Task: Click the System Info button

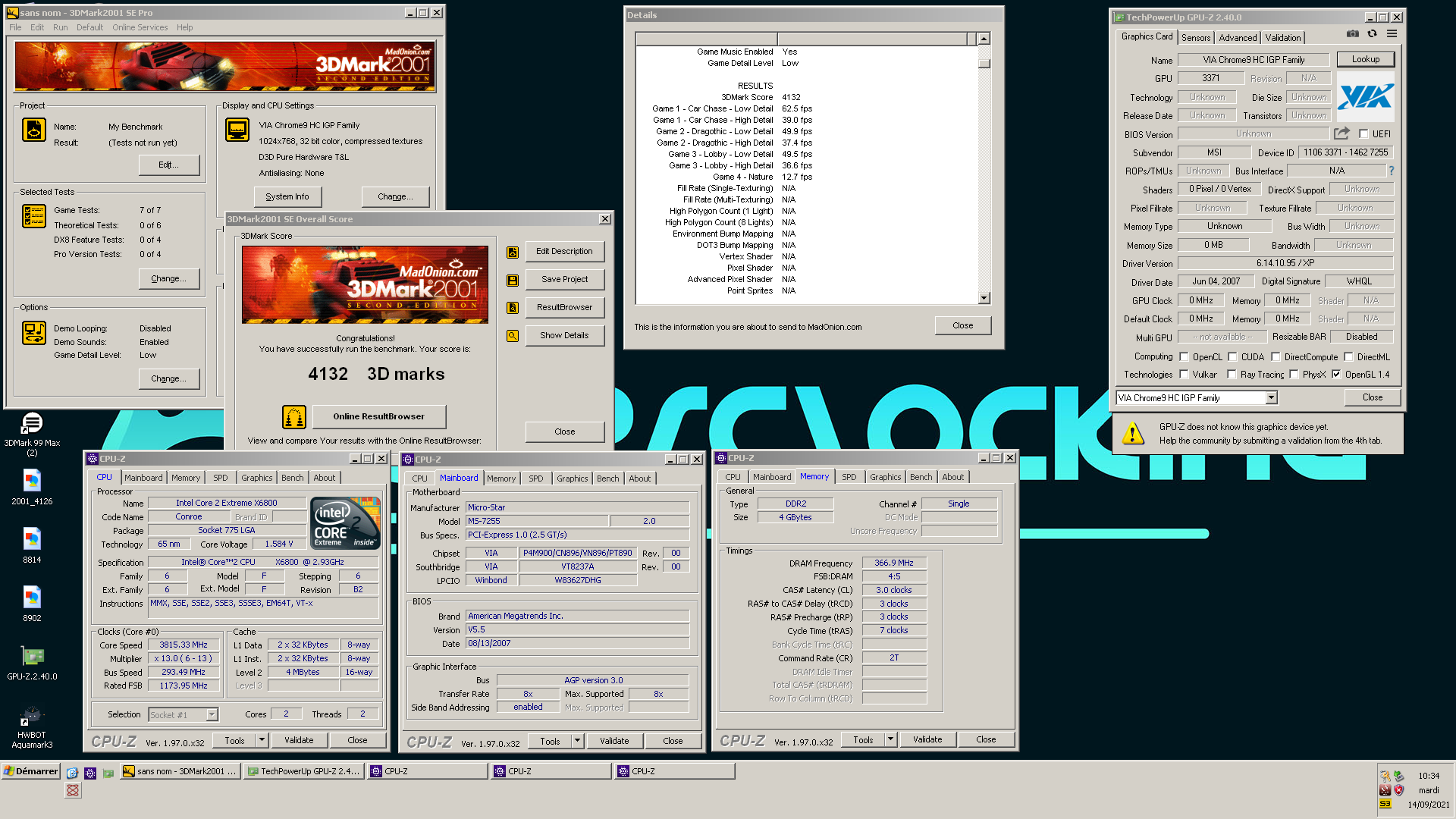Action: point(287,196)
